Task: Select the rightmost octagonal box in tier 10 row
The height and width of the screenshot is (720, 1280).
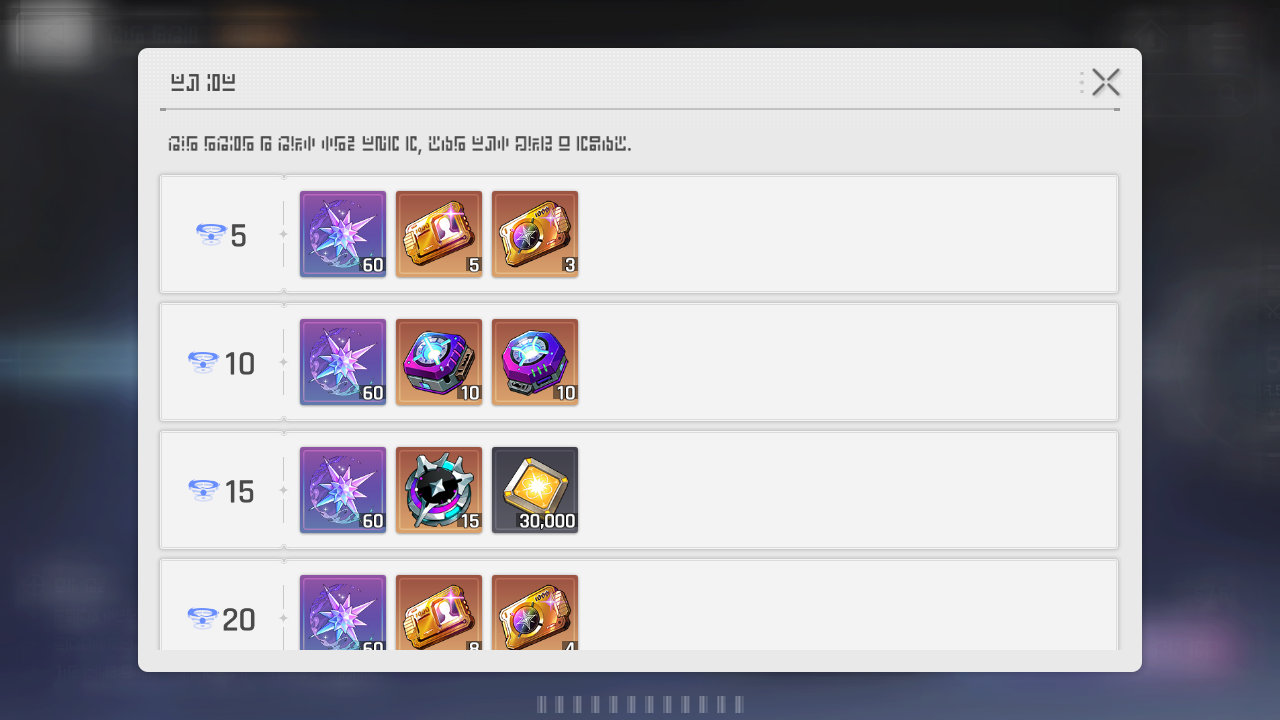Action: pos(535,362)
